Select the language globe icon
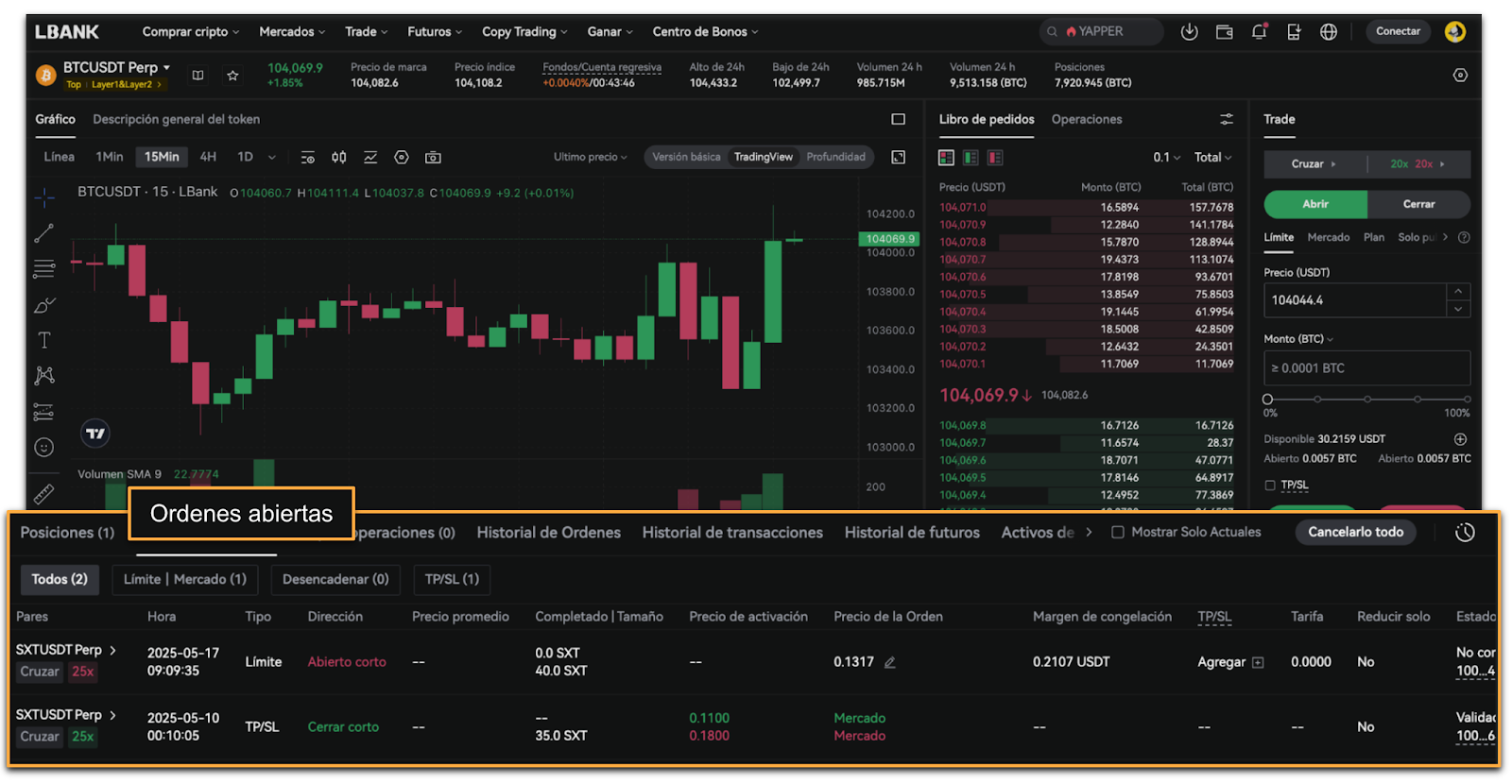The width and height of the screenshot is (1512, 784). [x=1329, y=31]
